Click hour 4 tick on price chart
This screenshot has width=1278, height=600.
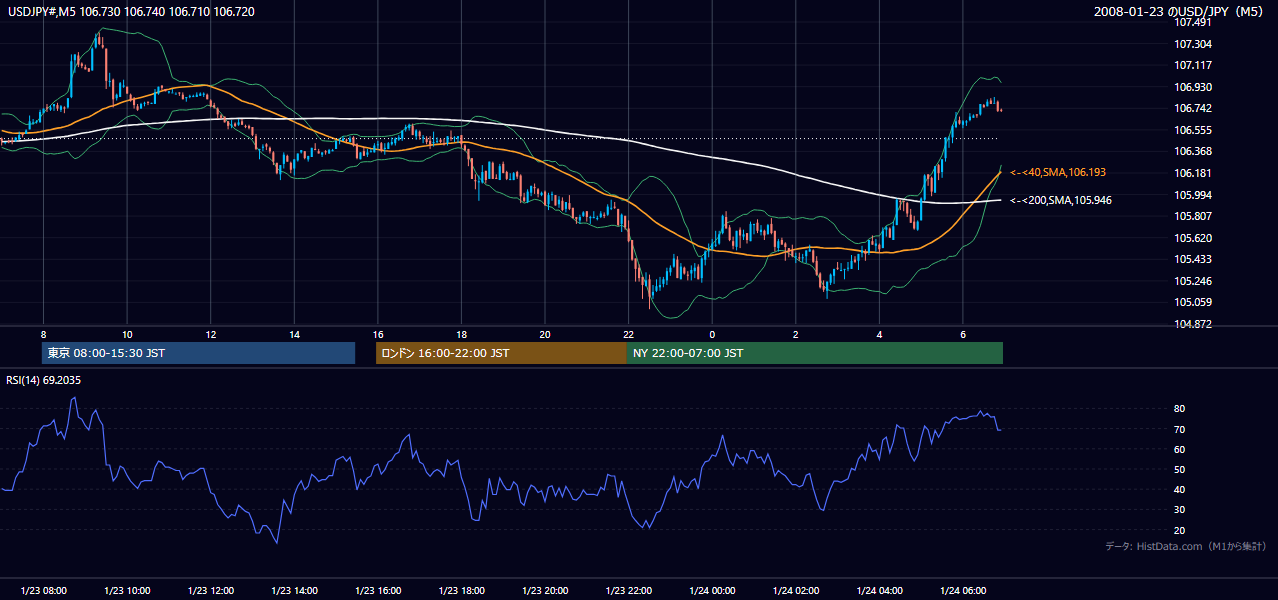(x=879, y=334)
